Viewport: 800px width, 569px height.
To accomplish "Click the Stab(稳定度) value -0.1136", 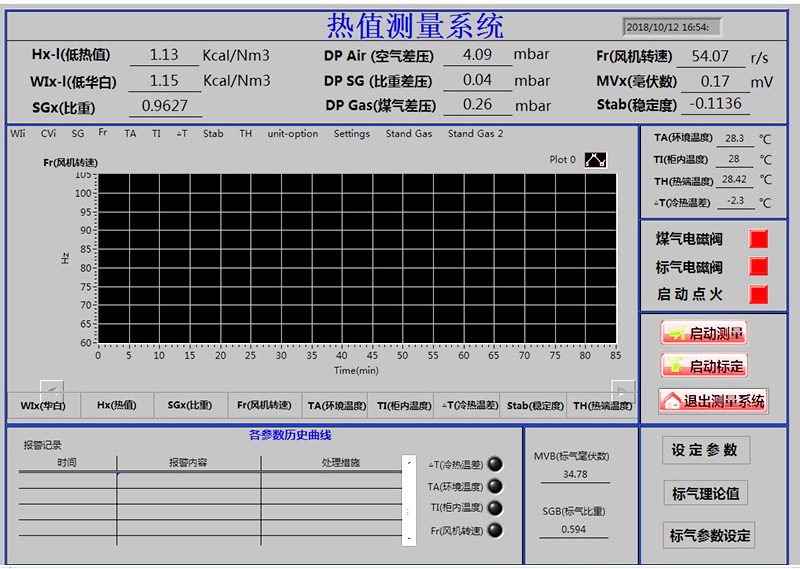I will point(715,104).
